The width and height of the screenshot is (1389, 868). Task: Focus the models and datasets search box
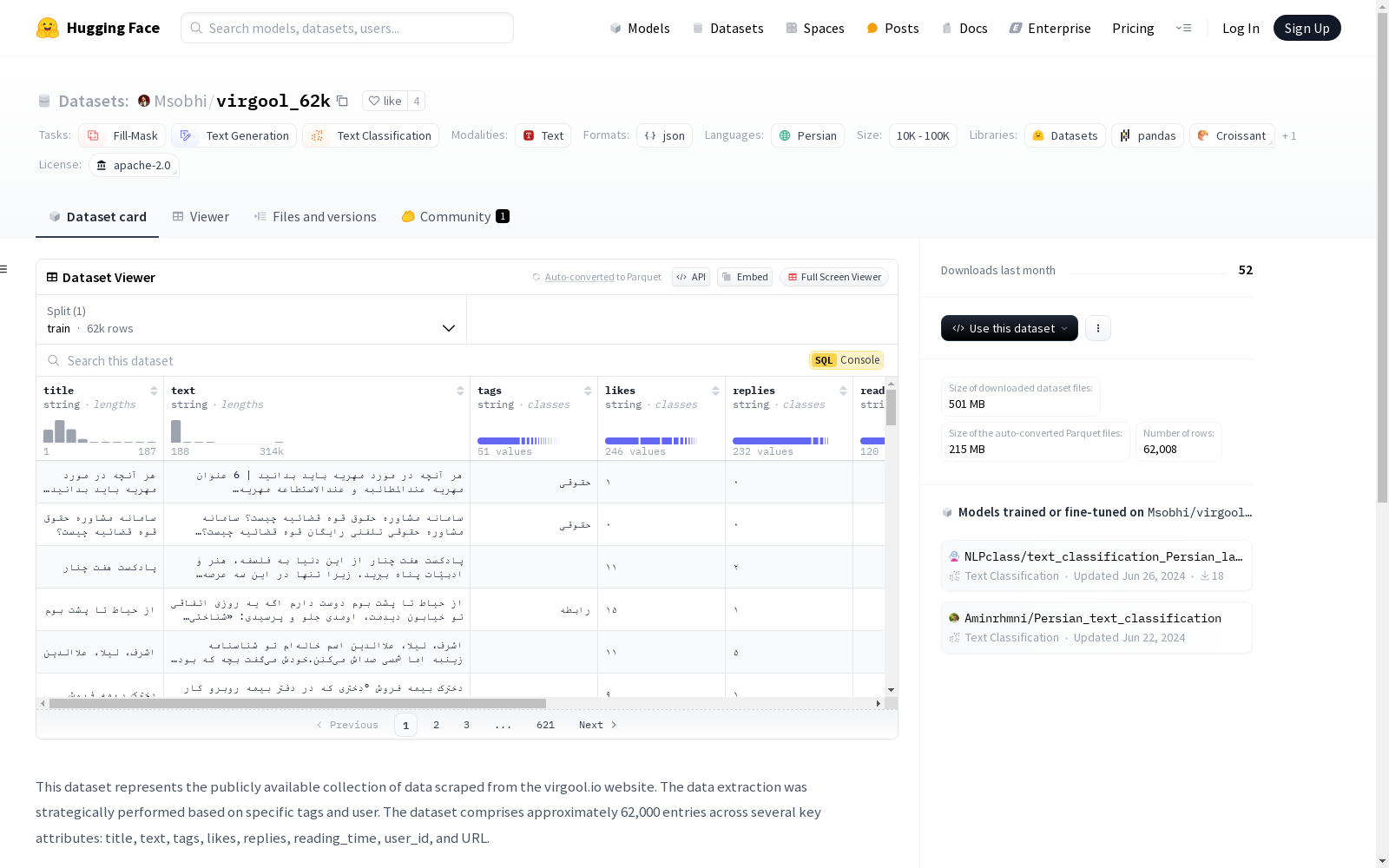(347, 28)
